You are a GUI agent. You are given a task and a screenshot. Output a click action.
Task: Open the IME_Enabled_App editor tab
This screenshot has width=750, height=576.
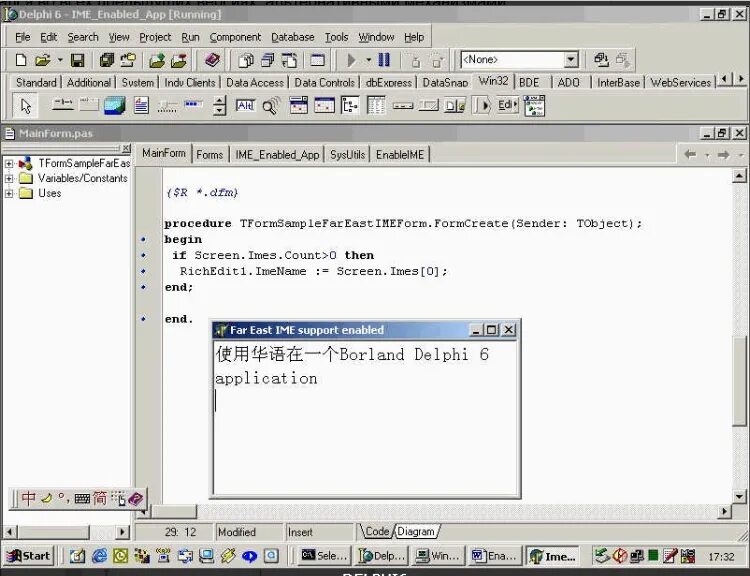(277, 155)
